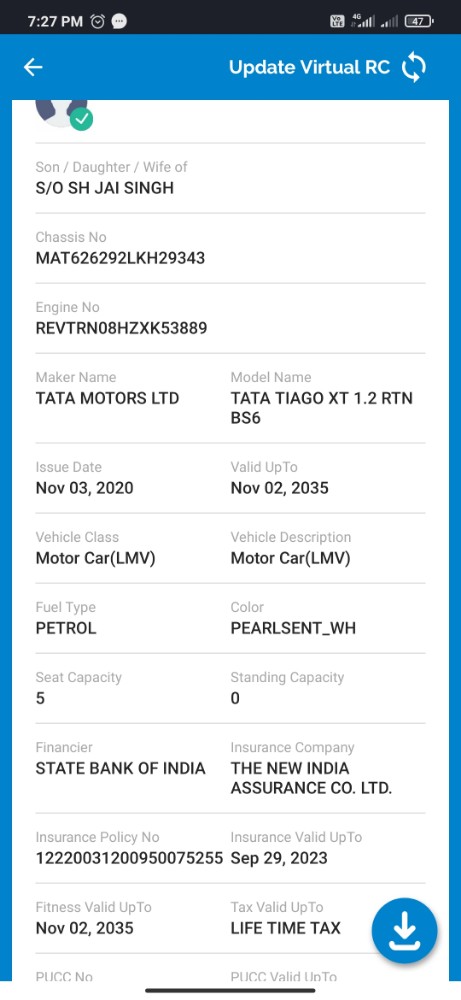
Task: Tap insurance policy number 12220031200950075255
Action: point(129,858)
